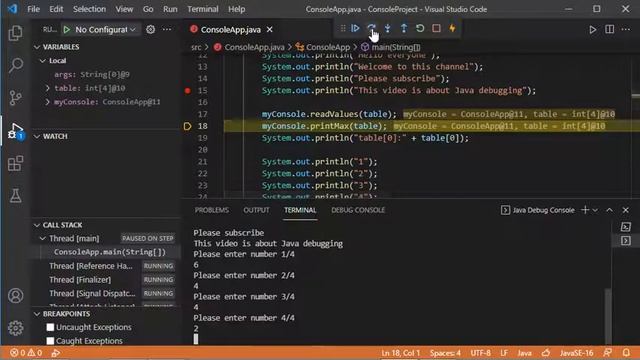Image resolution: width=640 pixels, height=360 pixels.
Task: Open the Search view in activity bar
Action: click(x=16, y=65)
